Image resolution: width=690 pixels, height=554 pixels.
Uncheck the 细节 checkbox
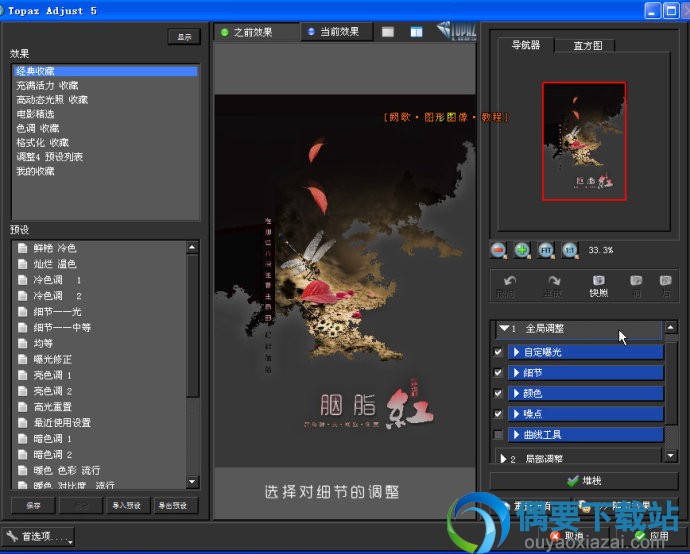tap(498, 373)
